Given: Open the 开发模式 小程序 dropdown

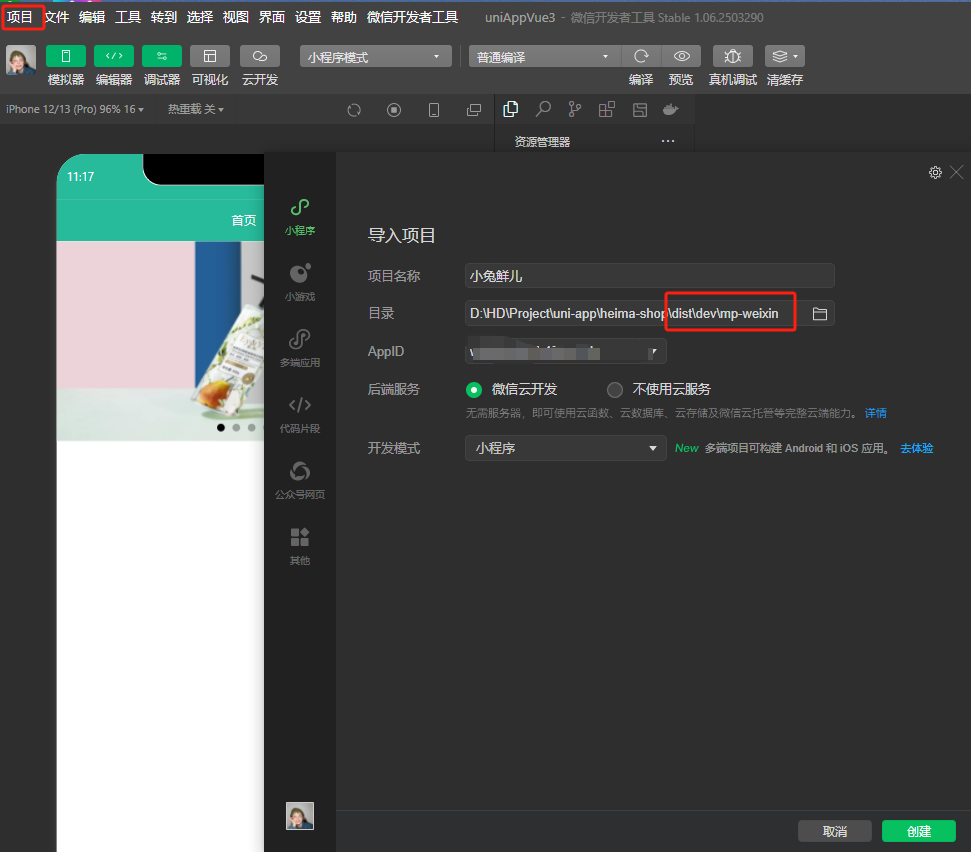Looking at the screenshot, I should pyautogui.click(x=565, y=448).
